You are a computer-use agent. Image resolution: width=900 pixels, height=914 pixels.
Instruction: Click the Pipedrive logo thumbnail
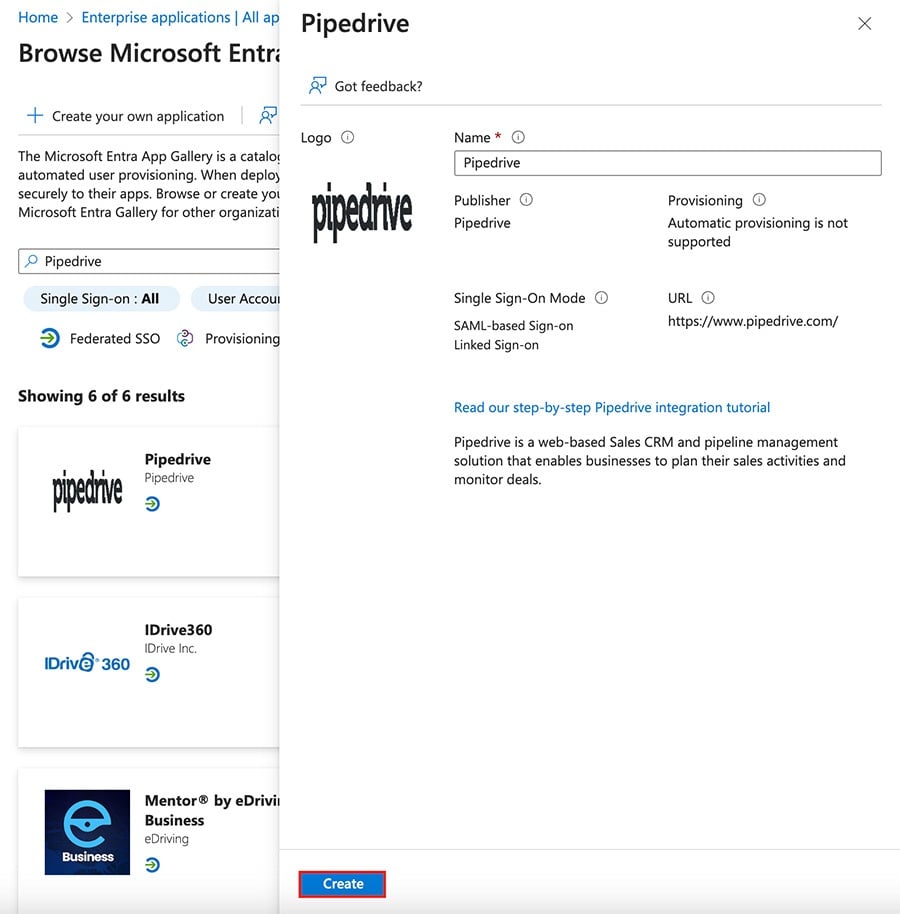[86, 489]
